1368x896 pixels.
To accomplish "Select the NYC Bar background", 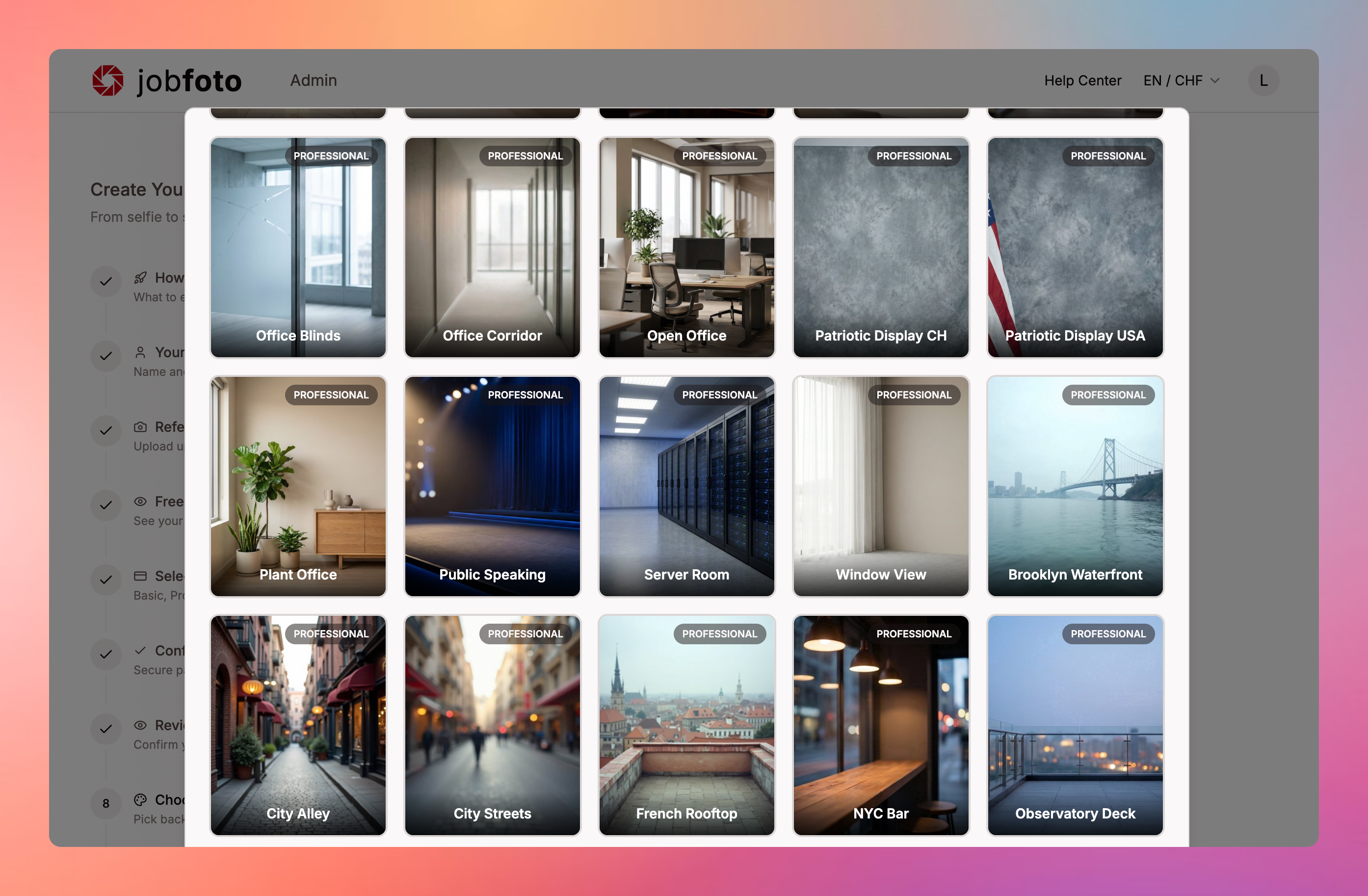I will click(881, 725).
